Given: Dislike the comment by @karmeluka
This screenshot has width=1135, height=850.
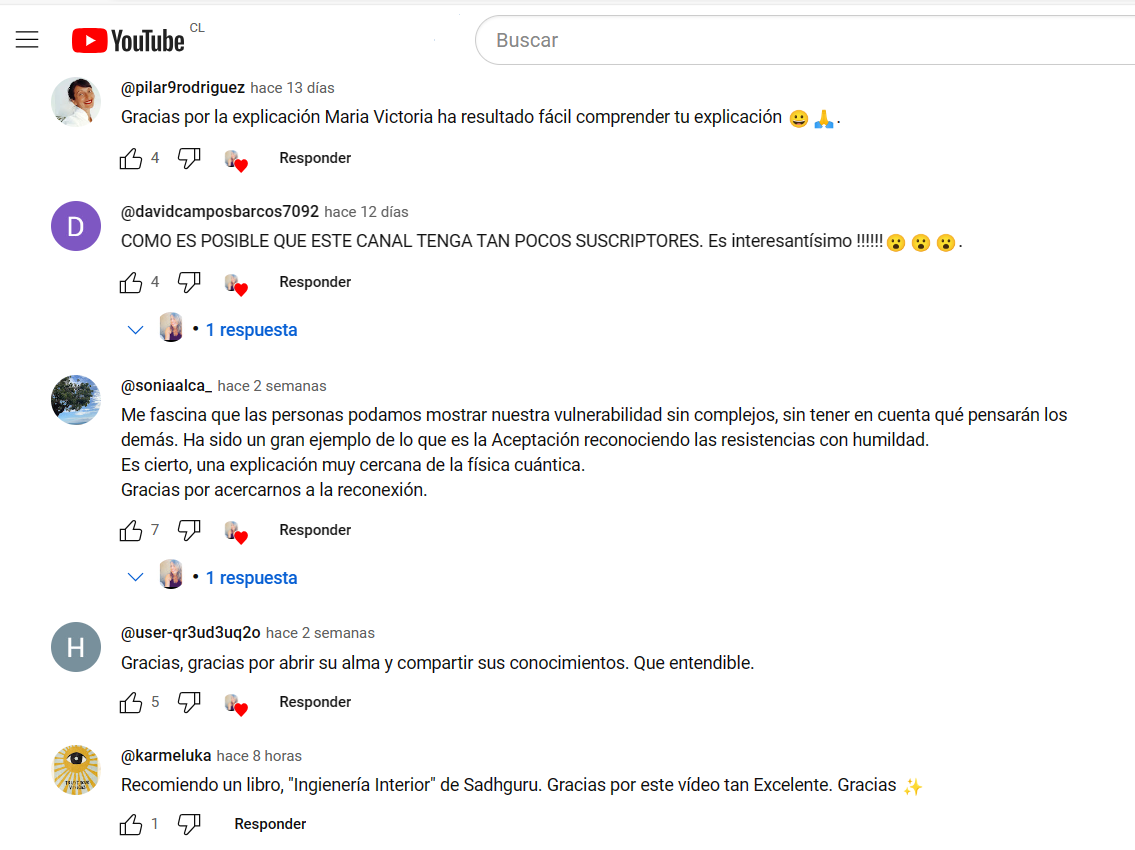Looking at the screenshot, I should pos(189,825).
